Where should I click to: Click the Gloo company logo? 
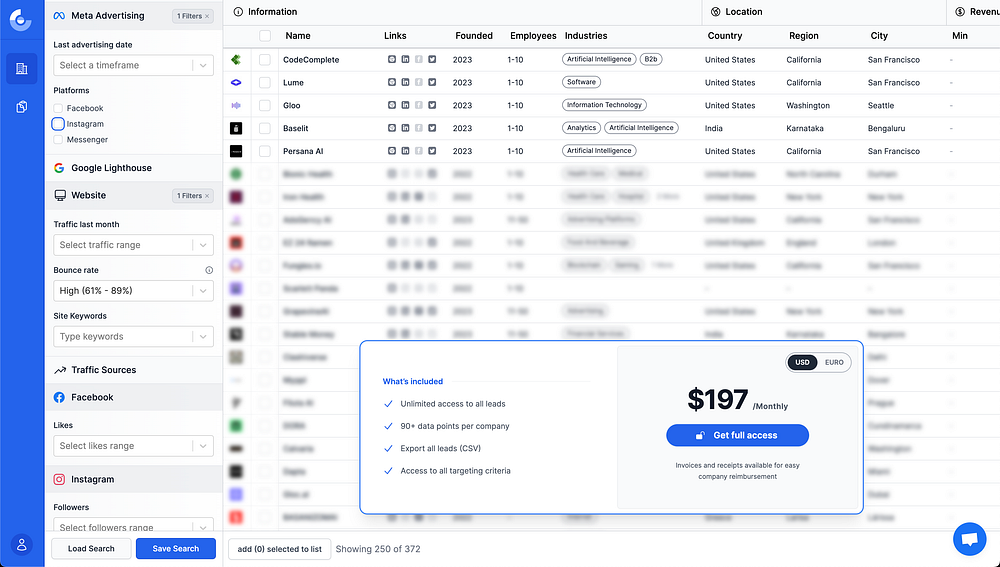(236, 105)
